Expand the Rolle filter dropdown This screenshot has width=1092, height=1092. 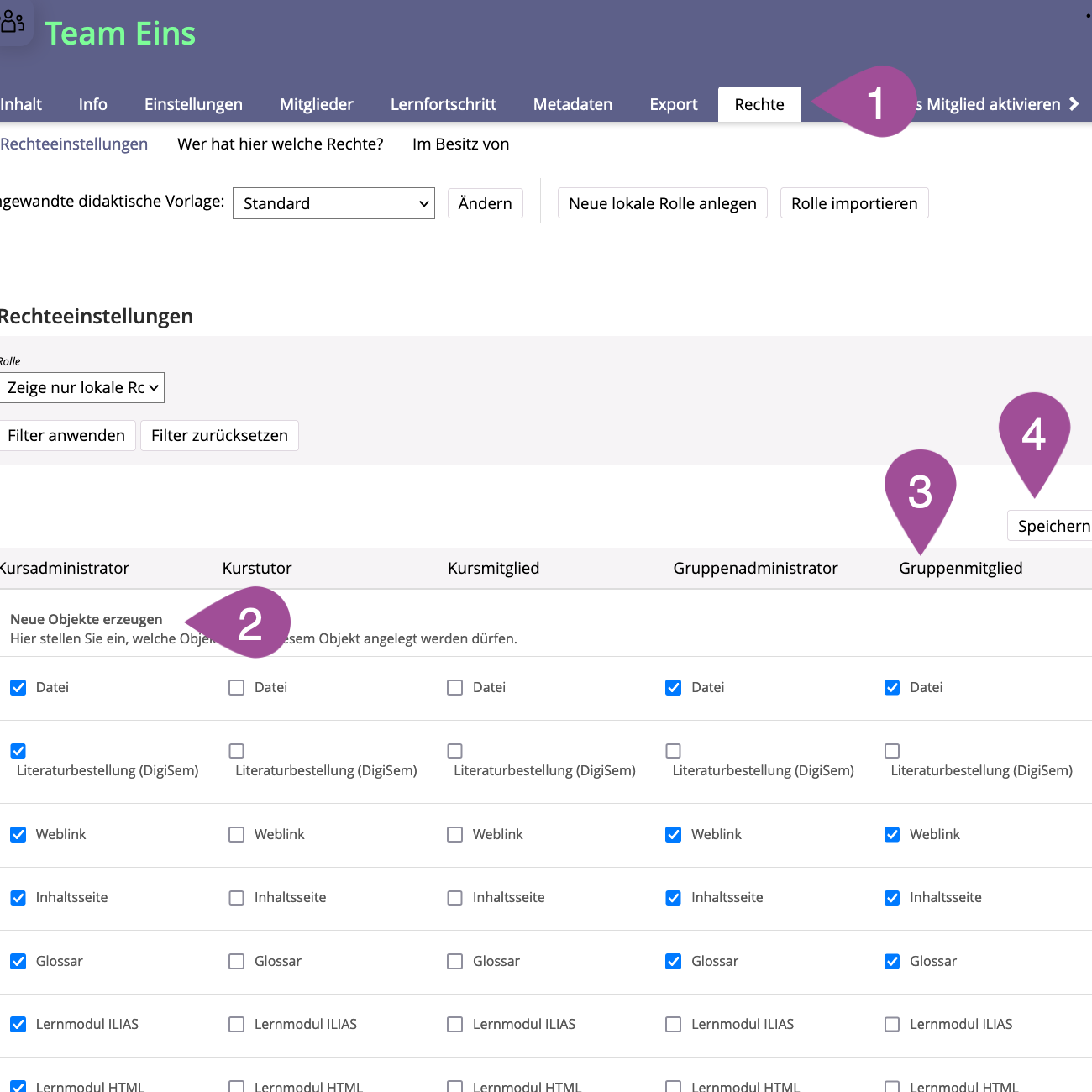pos(81,387)
